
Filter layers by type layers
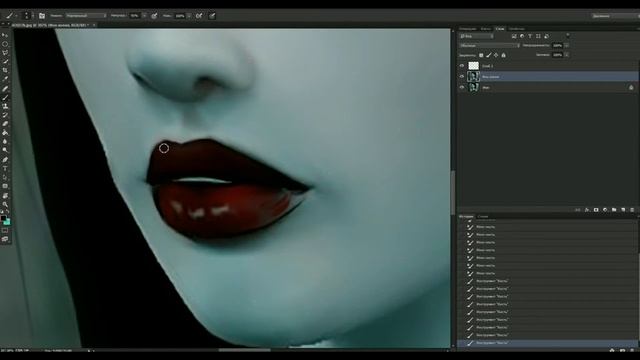[530, 36]
